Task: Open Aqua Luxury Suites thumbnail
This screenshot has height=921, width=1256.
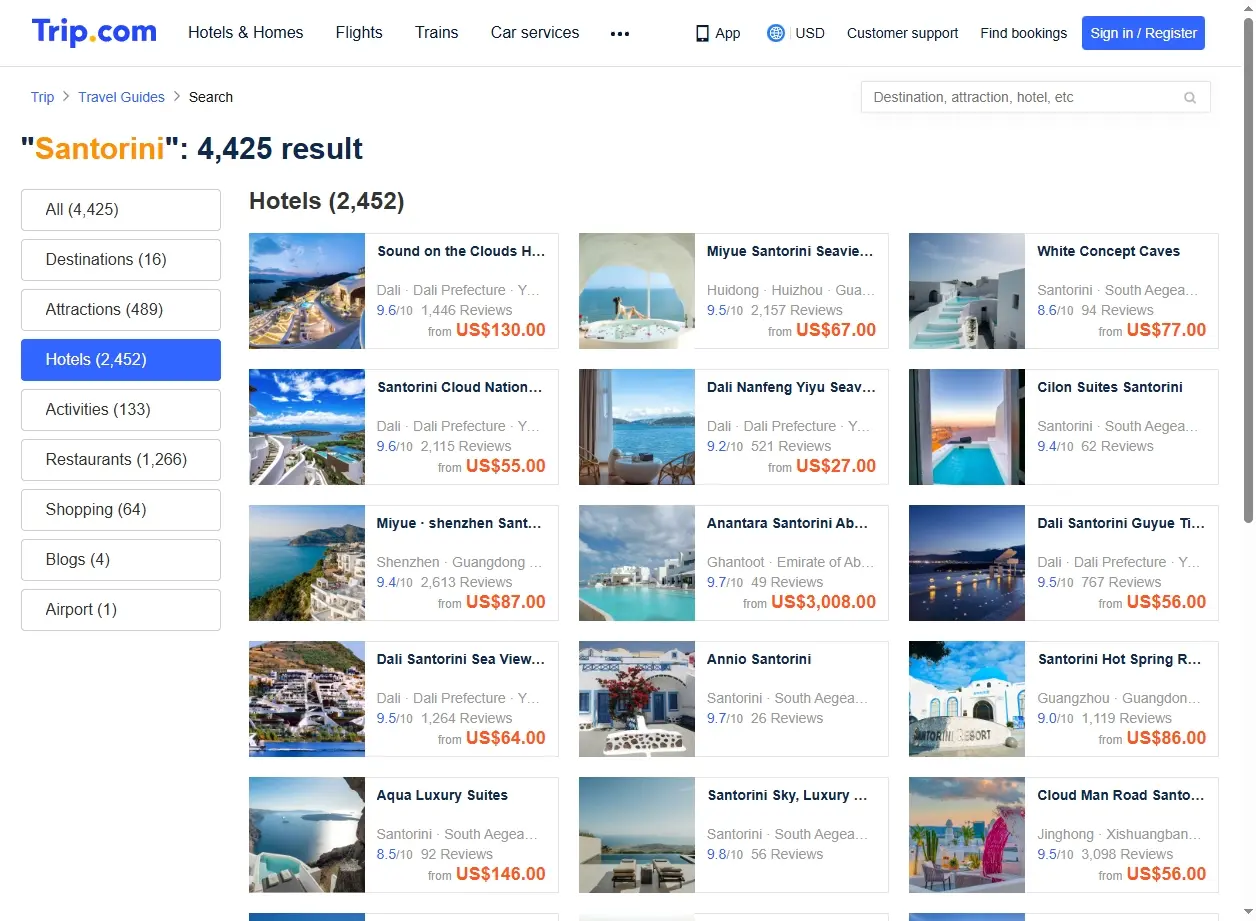Action: click(307, 835)
